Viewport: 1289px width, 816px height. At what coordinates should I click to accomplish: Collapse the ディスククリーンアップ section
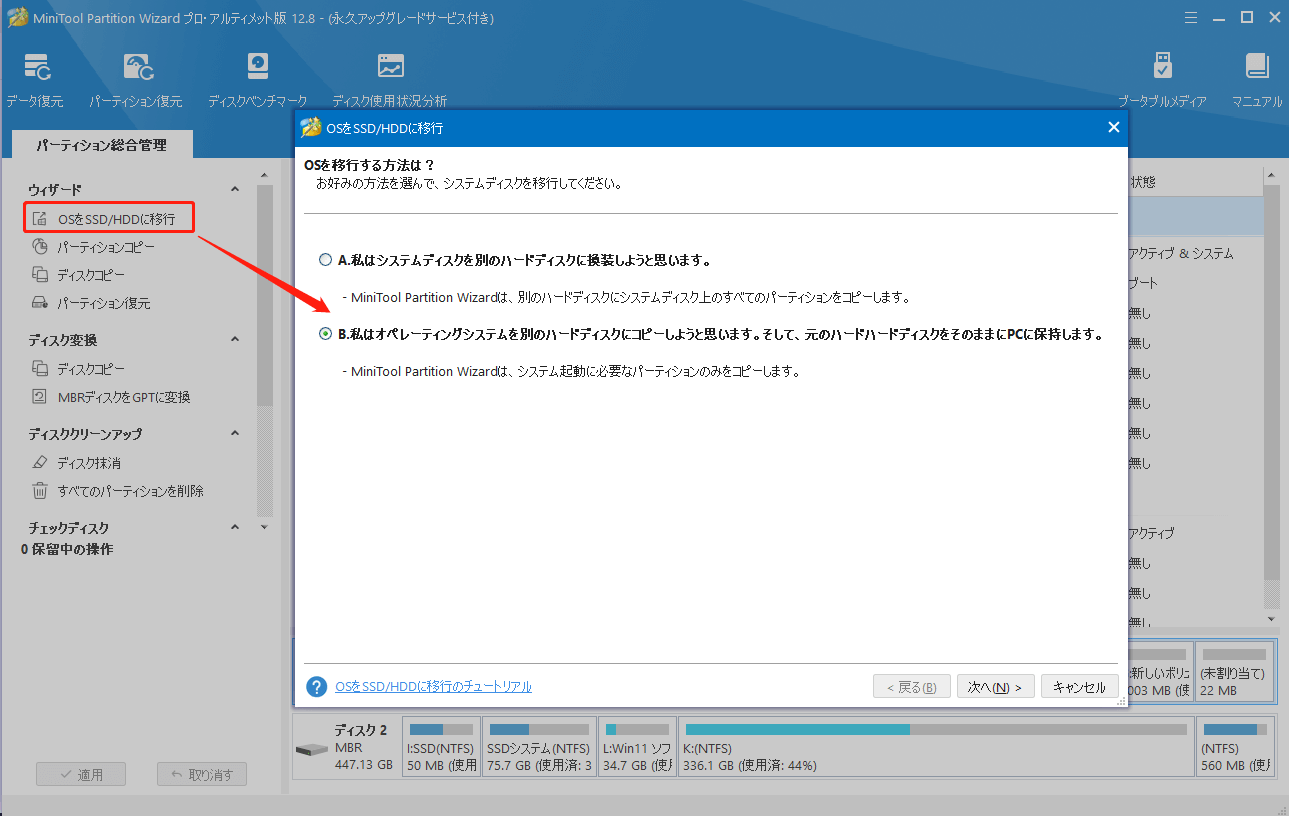[235, 434]
